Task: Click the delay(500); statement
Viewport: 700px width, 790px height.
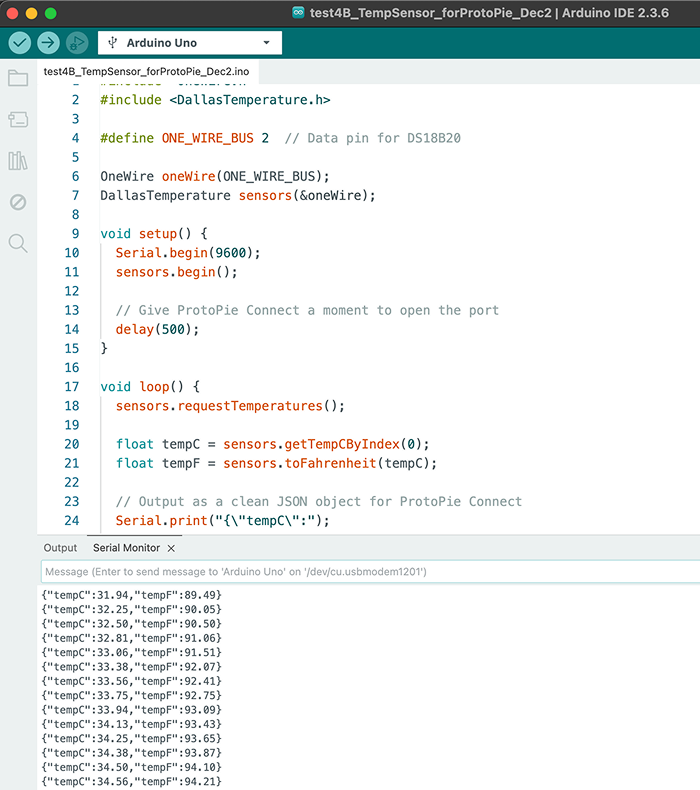Action: point(157,330)
